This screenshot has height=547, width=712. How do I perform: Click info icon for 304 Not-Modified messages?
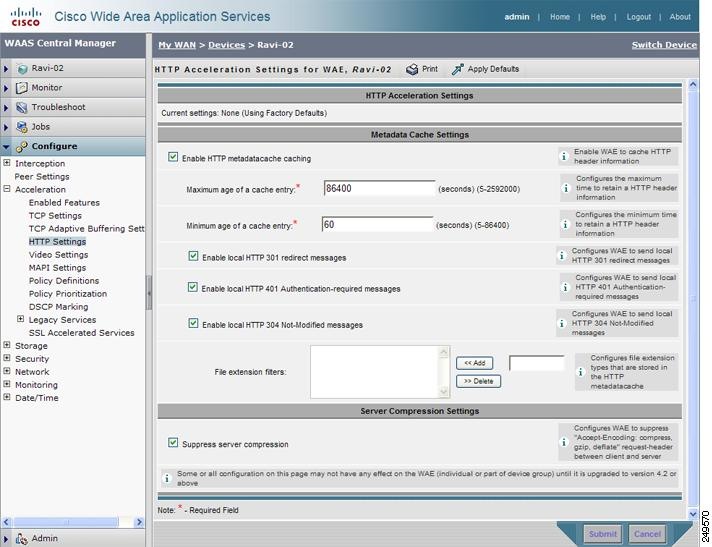click(x=562, y=323)
